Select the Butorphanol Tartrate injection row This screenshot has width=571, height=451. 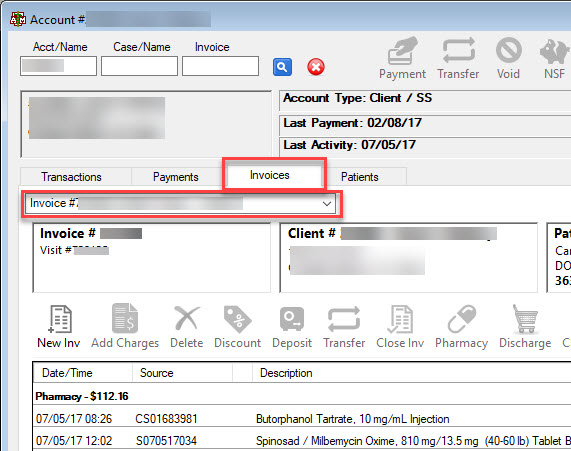(x=302, y=419)
